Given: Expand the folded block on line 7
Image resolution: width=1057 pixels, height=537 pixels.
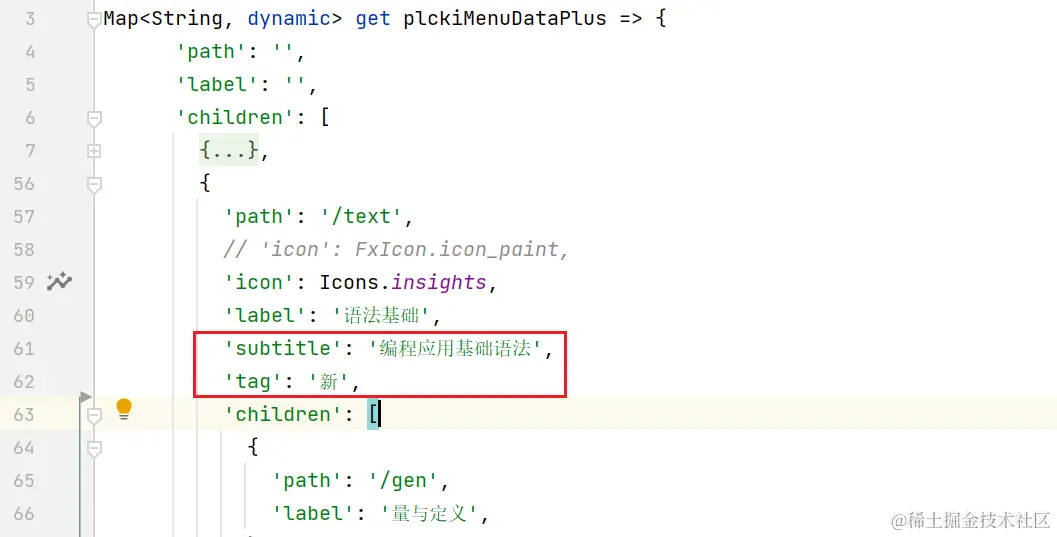Looking at the screenshot, I should point(94,151).
